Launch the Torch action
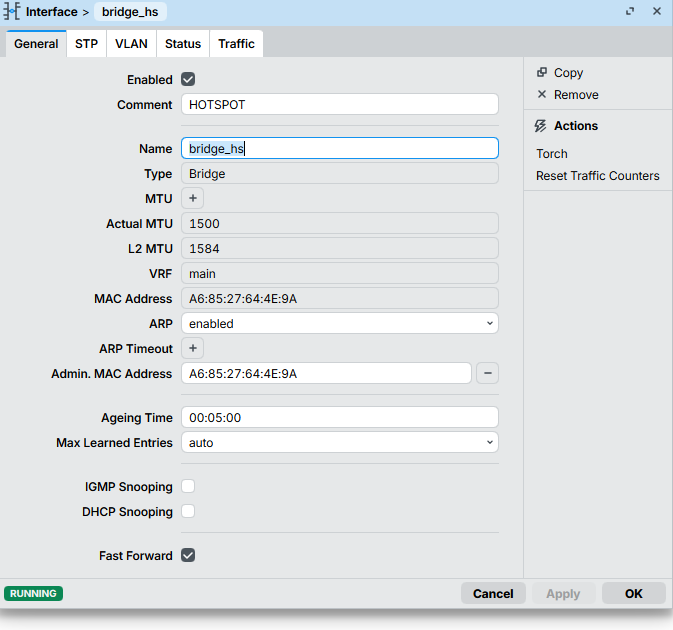Screen dimensions: 673x630 [x=552, y=154]
